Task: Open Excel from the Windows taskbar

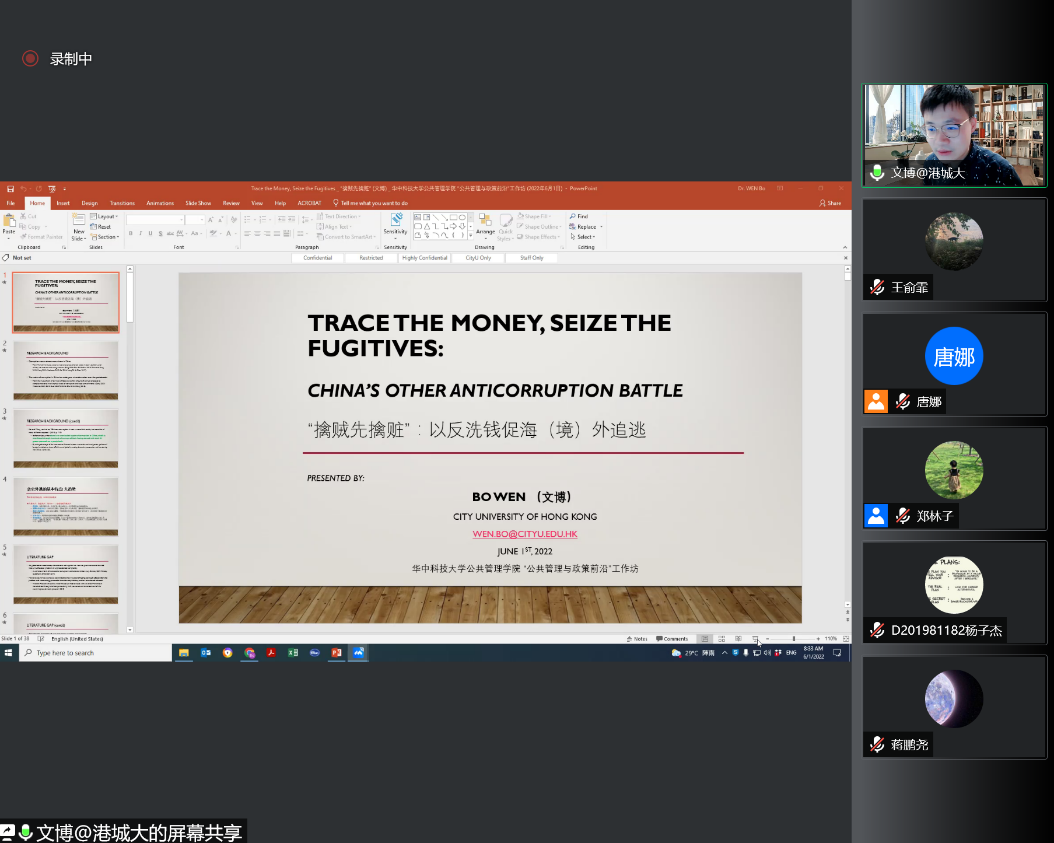Action: tap(293, 652)
